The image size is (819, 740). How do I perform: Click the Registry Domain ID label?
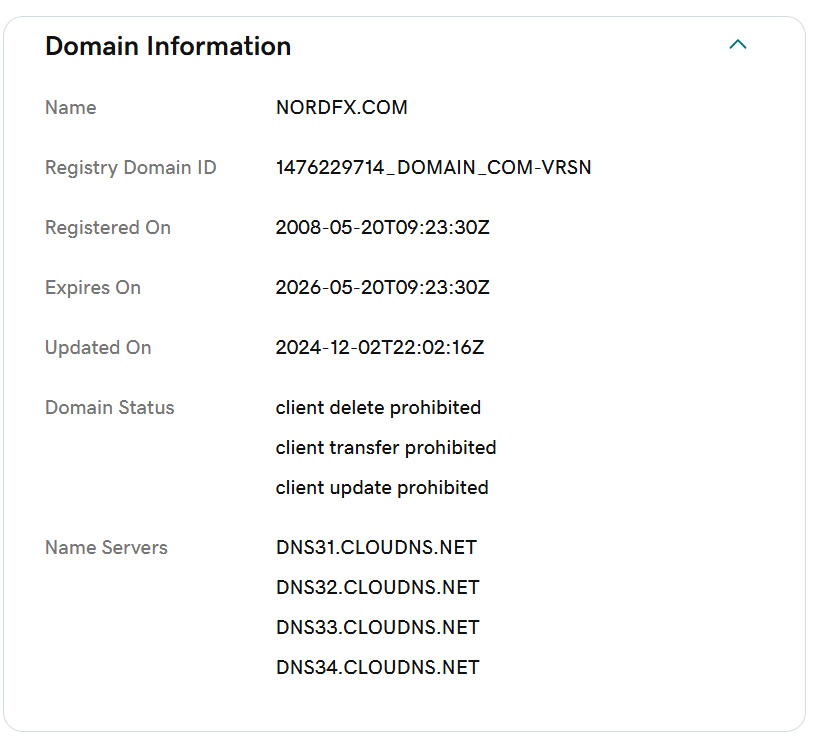(131, 168)
